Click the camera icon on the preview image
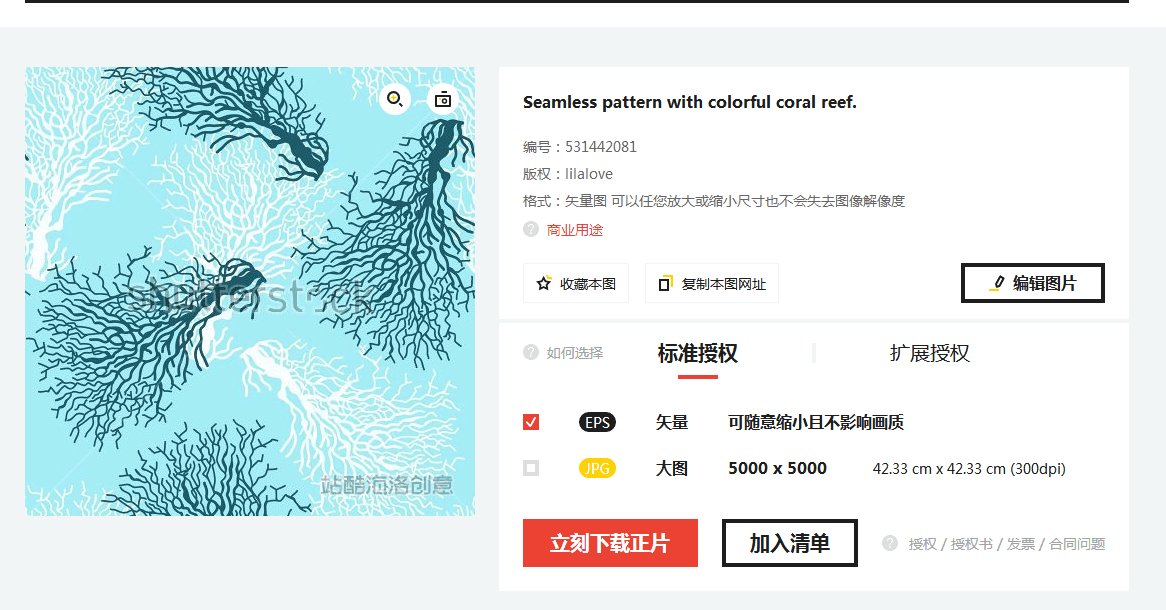Screen dimensions: 1166x610 point(442,99)
